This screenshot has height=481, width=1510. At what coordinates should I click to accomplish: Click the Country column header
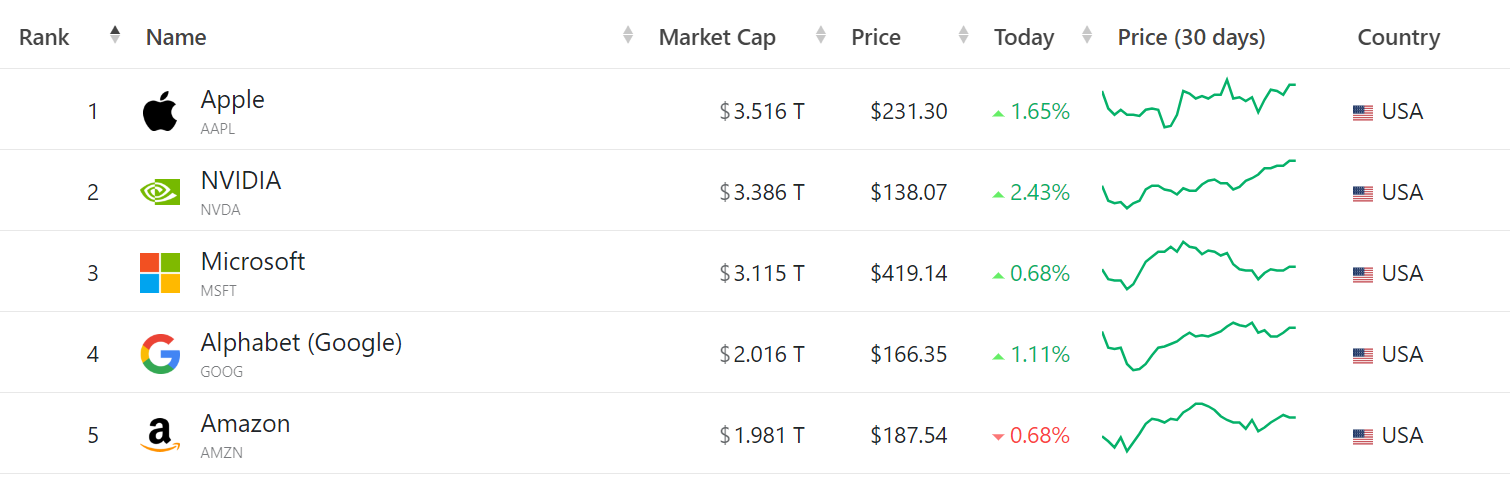[x=1398, y=38]
